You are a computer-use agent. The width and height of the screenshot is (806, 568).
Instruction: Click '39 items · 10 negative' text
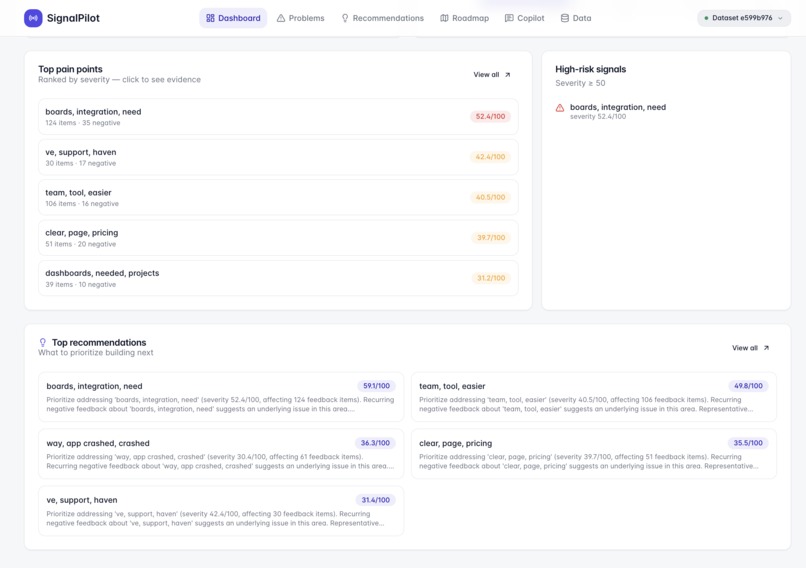(81, 285)
